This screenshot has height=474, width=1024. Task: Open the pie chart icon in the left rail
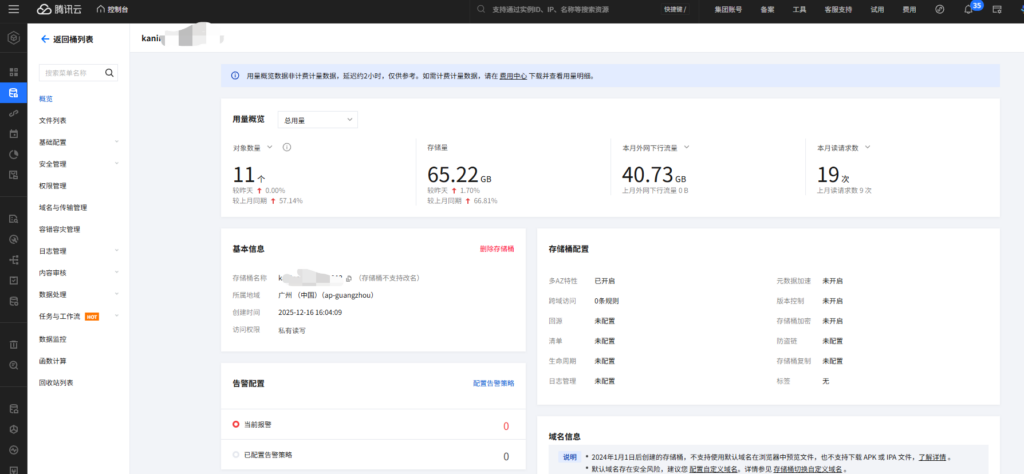tap(13, 154)
